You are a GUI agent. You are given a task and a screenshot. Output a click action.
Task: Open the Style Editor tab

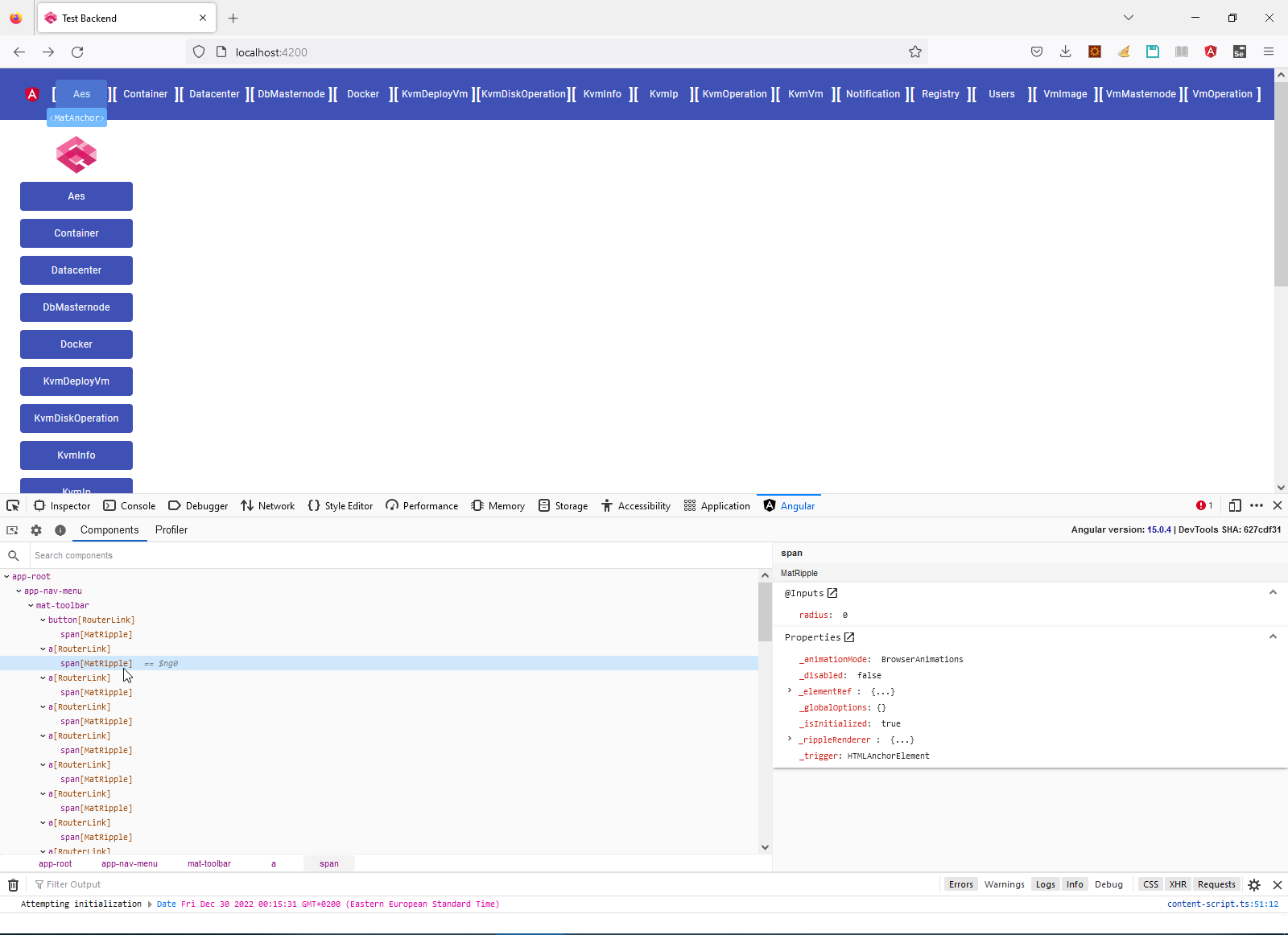click(341, 505)
